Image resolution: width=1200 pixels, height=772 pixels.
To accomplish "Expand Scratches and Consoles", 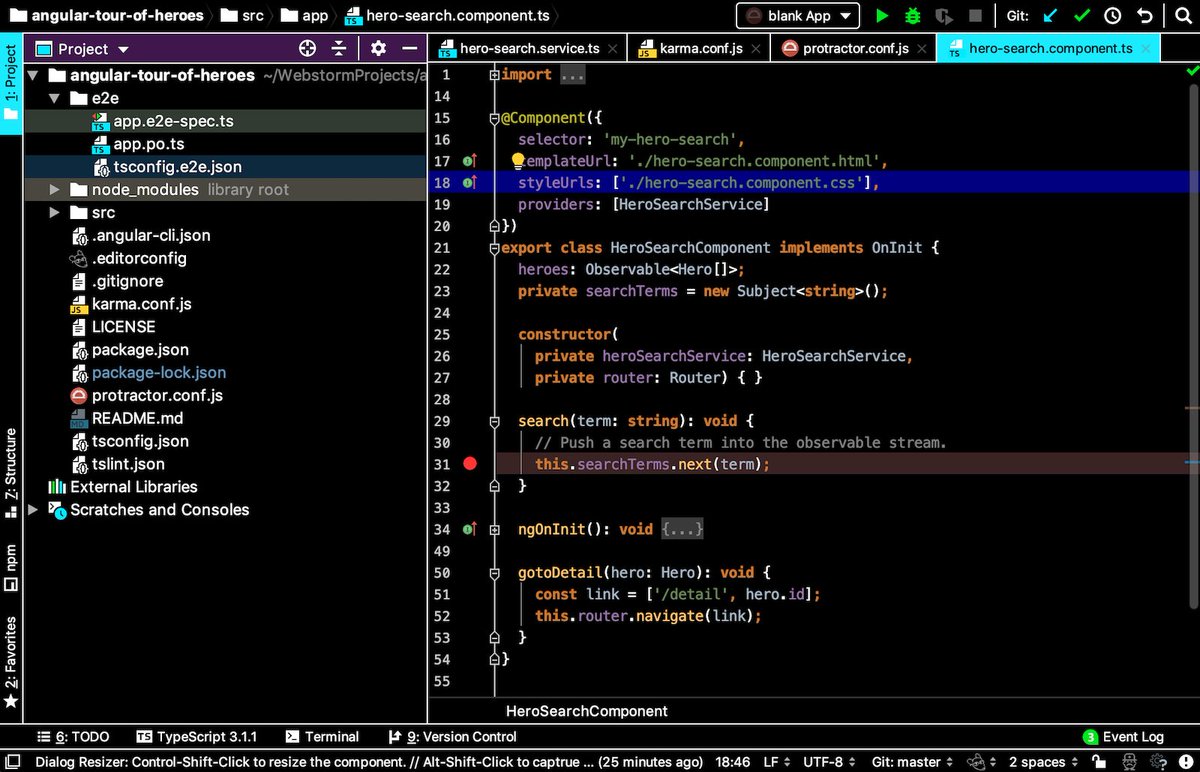I will point(33,509).
